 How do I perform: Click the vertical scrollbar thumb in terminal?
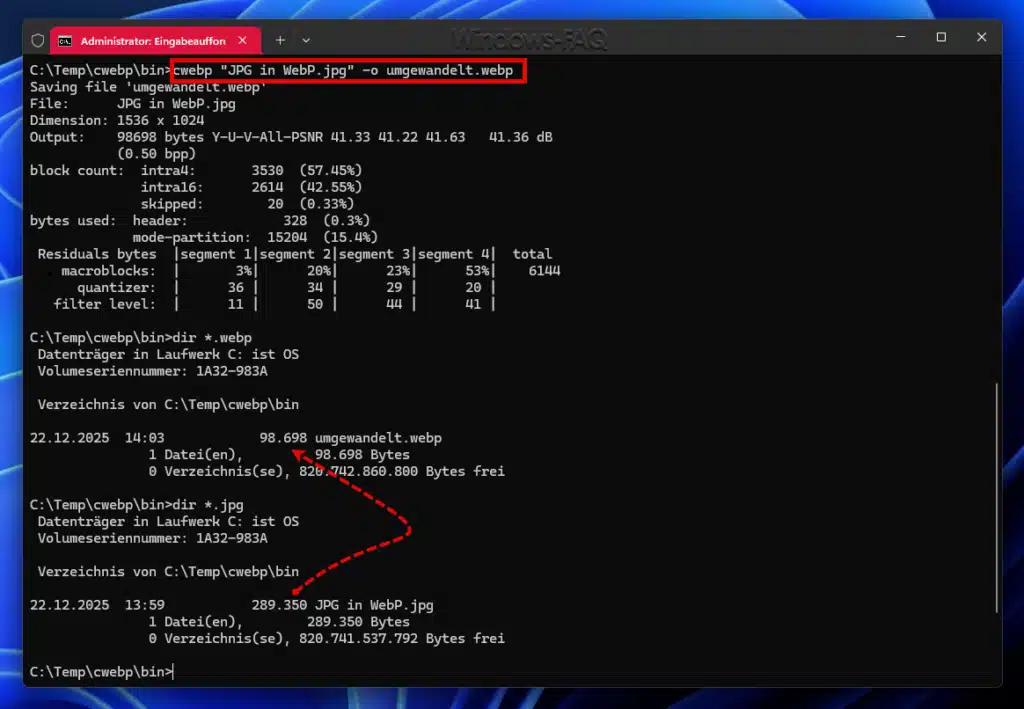tap(996, 497)
